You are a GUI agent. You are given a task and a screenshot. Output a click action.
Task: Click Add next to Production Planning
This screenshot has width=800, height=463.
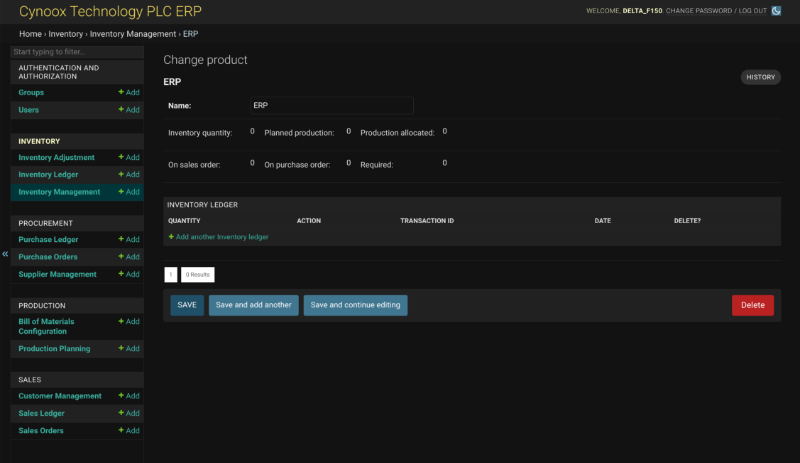[x=129, y=349]
